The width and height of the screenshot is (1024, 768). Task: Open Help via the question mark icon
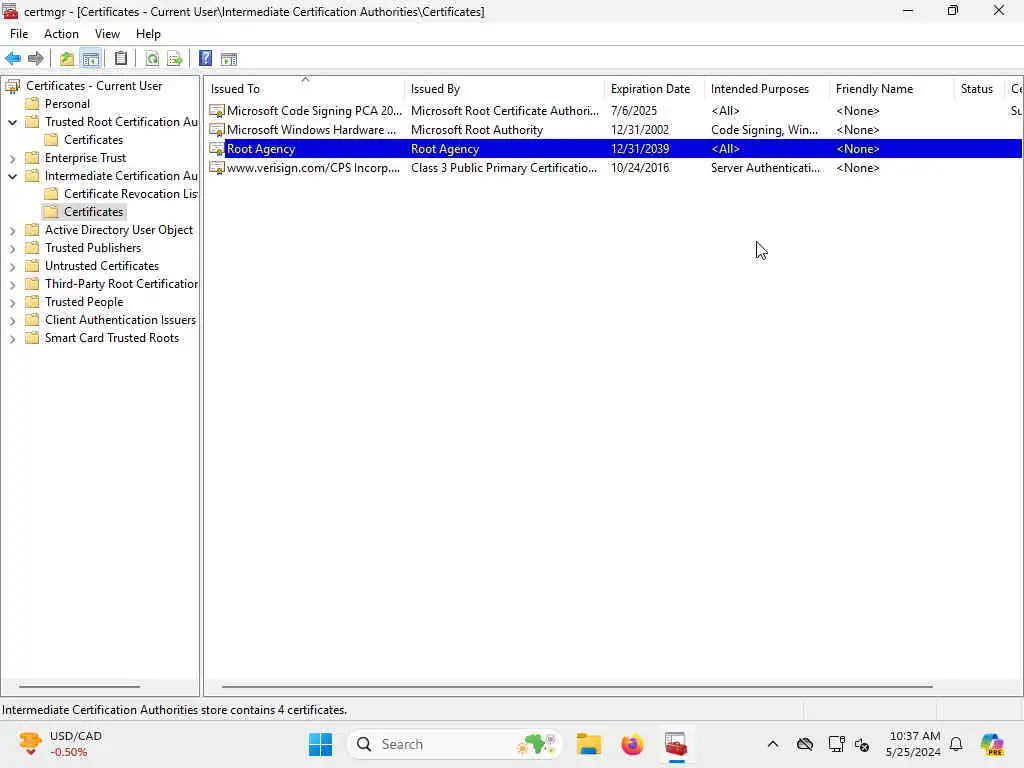pos(206,59)
